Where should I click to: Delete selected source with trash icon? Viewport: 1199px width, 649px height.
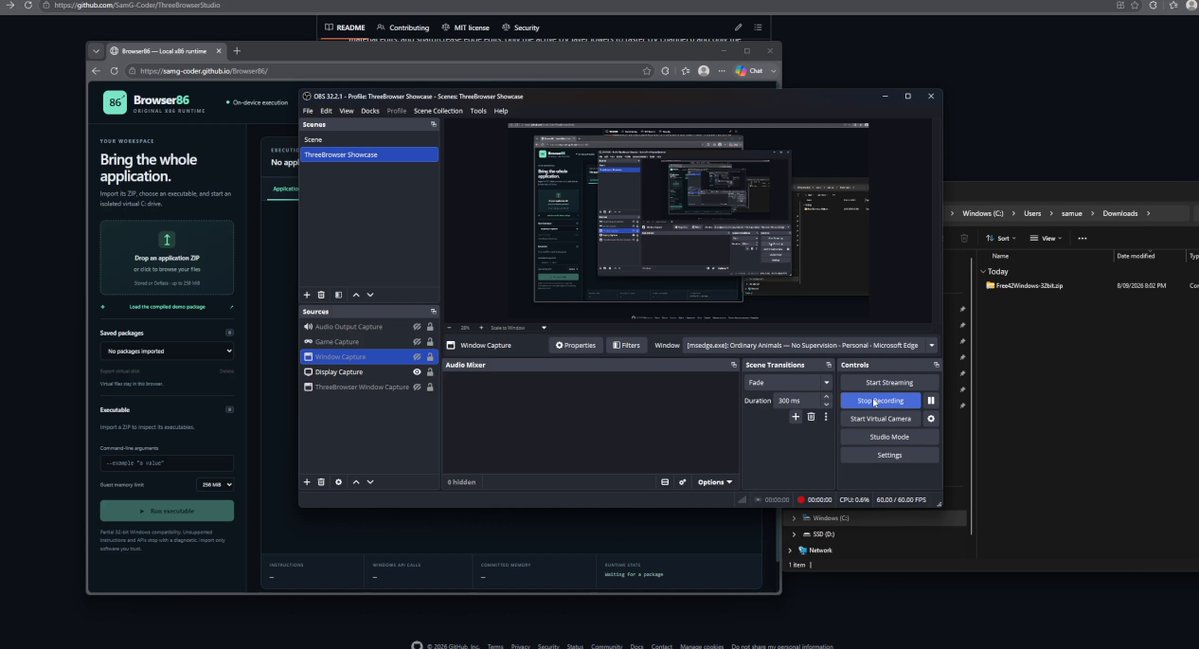pyautogui.click(x=321, y=482)
